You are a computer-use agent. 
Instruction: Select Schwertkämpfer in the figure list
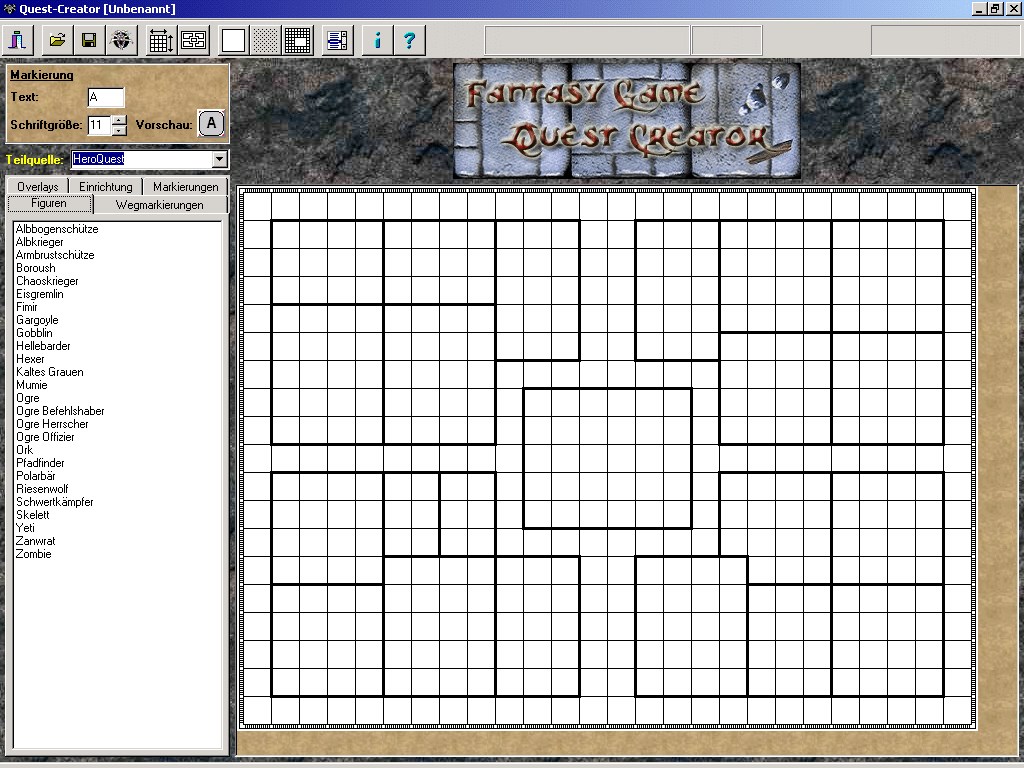(x=54, y=502)
